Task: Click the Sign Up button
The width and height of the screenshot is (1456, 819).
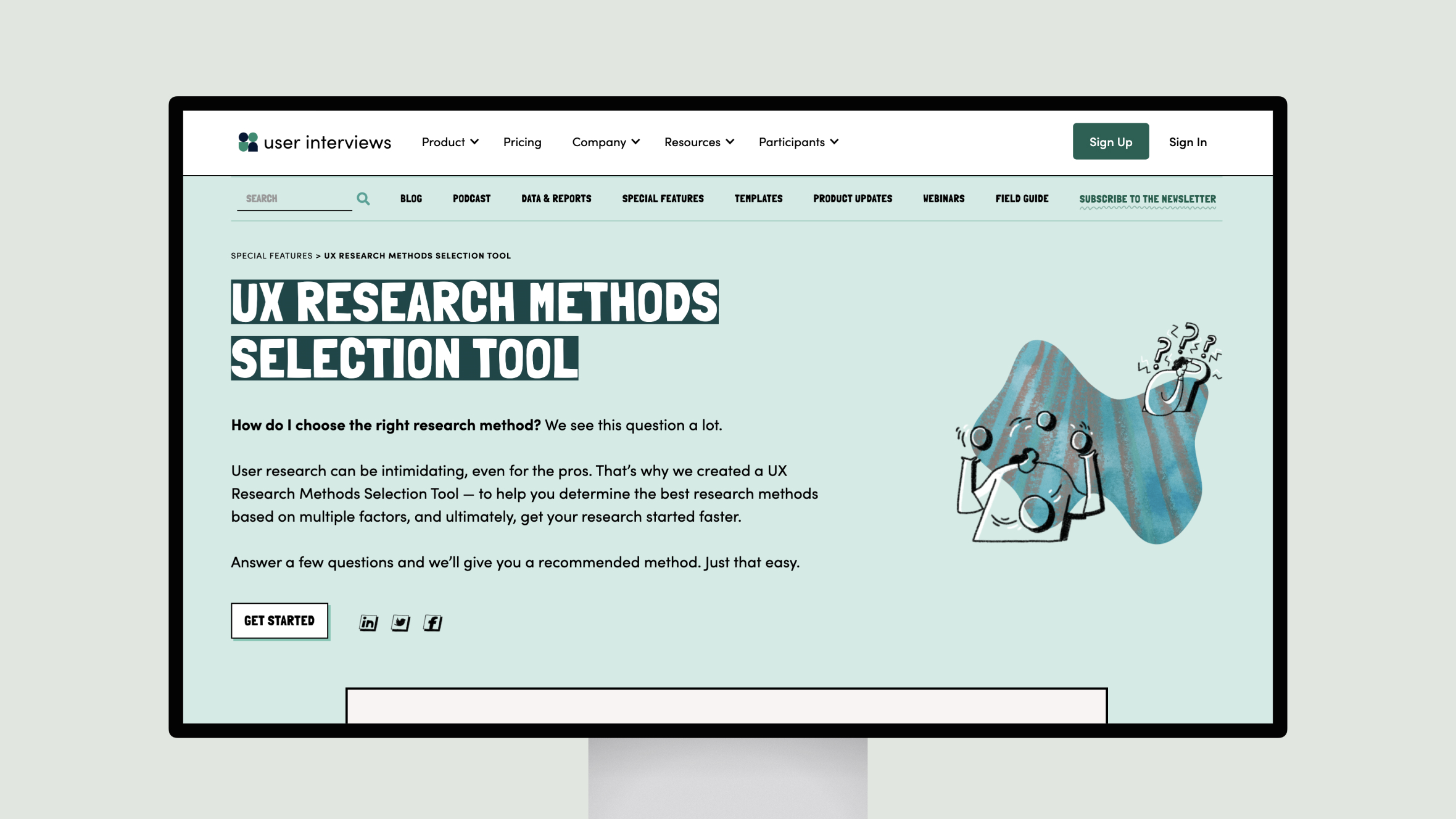Action: [1111, 141]
